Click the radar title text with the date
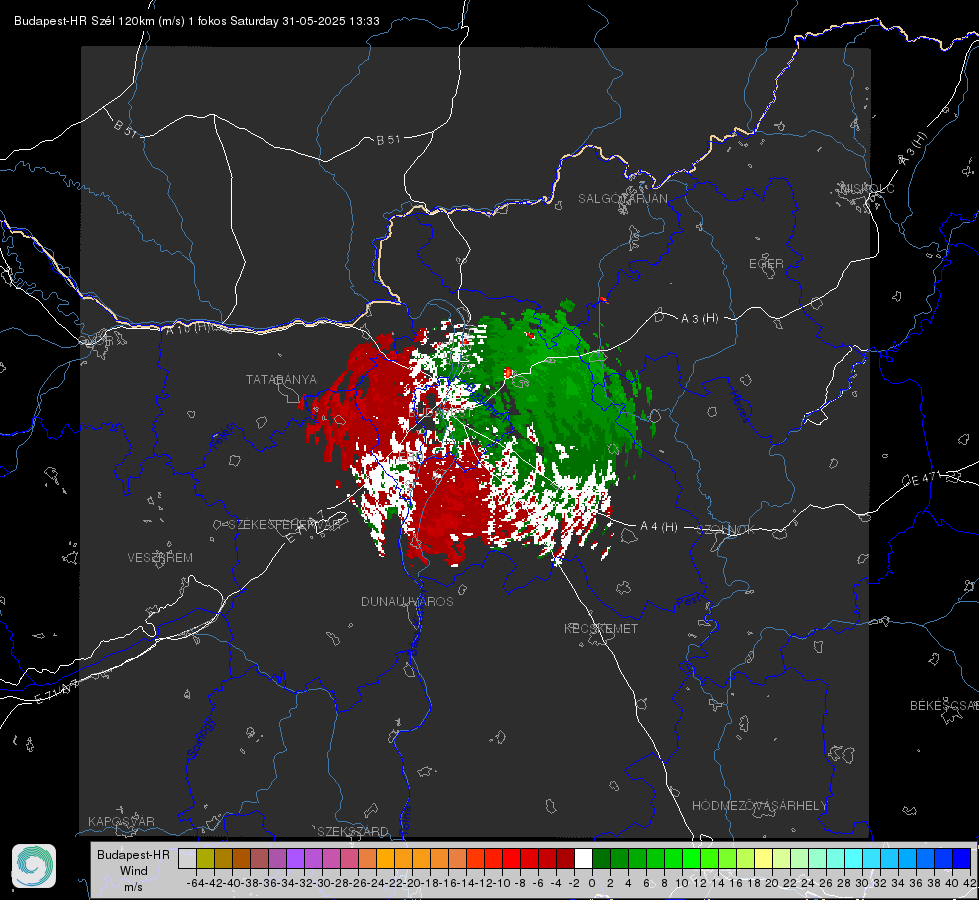The image size is (979, 900). (197, 21)
